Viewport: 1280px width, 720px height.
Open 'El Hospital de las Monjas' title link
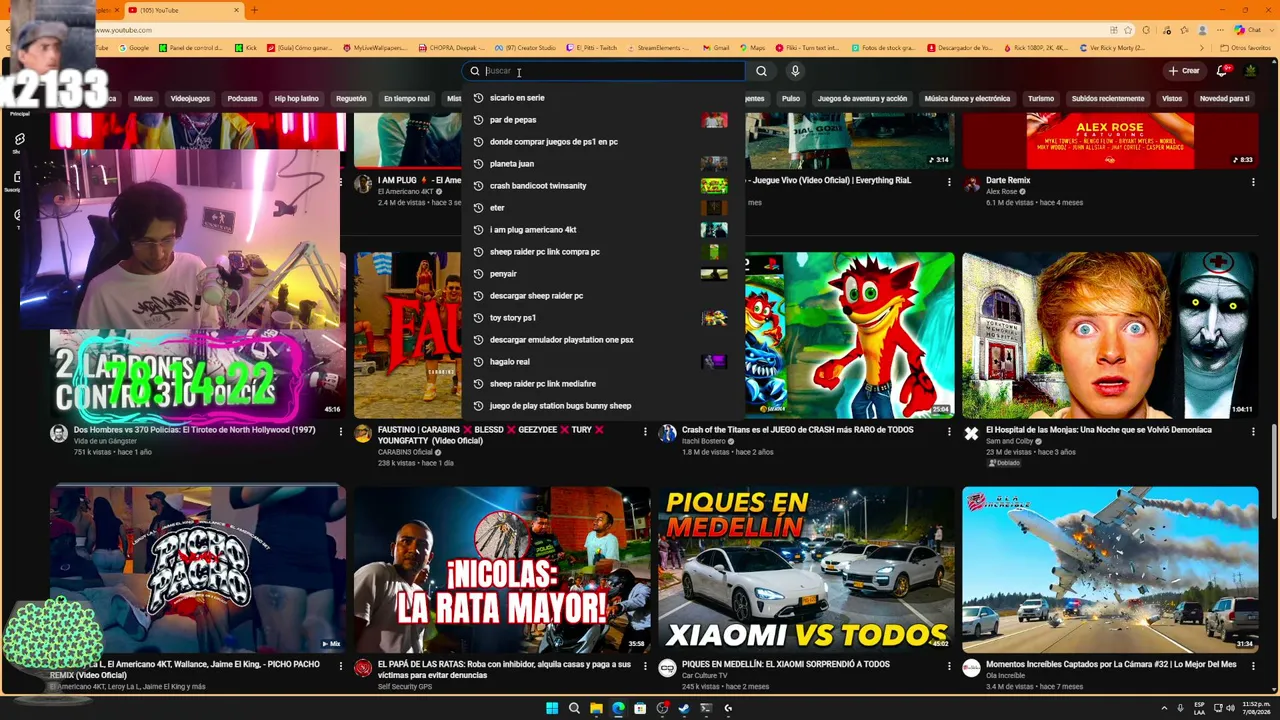[1099, 430]
